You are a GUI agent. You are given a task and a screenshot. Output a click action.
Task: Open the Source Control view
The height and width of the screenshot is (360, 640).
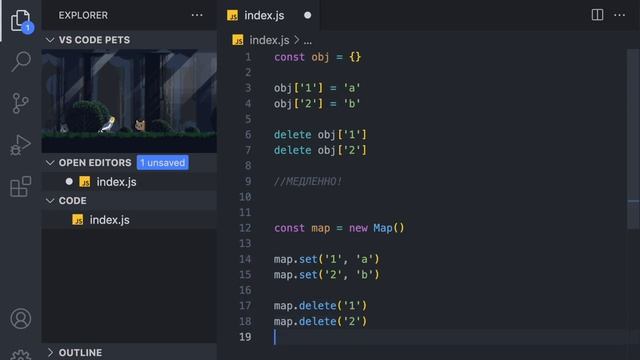20,103
